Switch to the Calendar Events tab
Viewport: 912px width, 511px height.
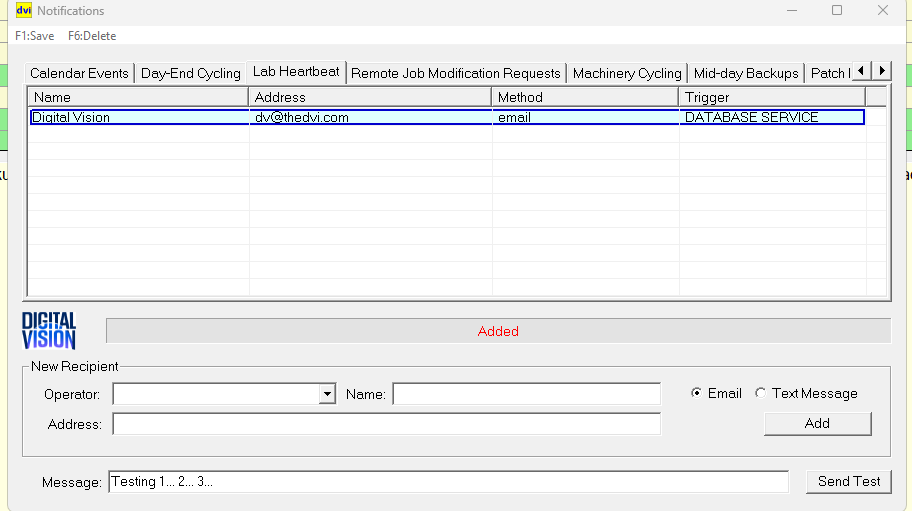(x=79, y=73)
